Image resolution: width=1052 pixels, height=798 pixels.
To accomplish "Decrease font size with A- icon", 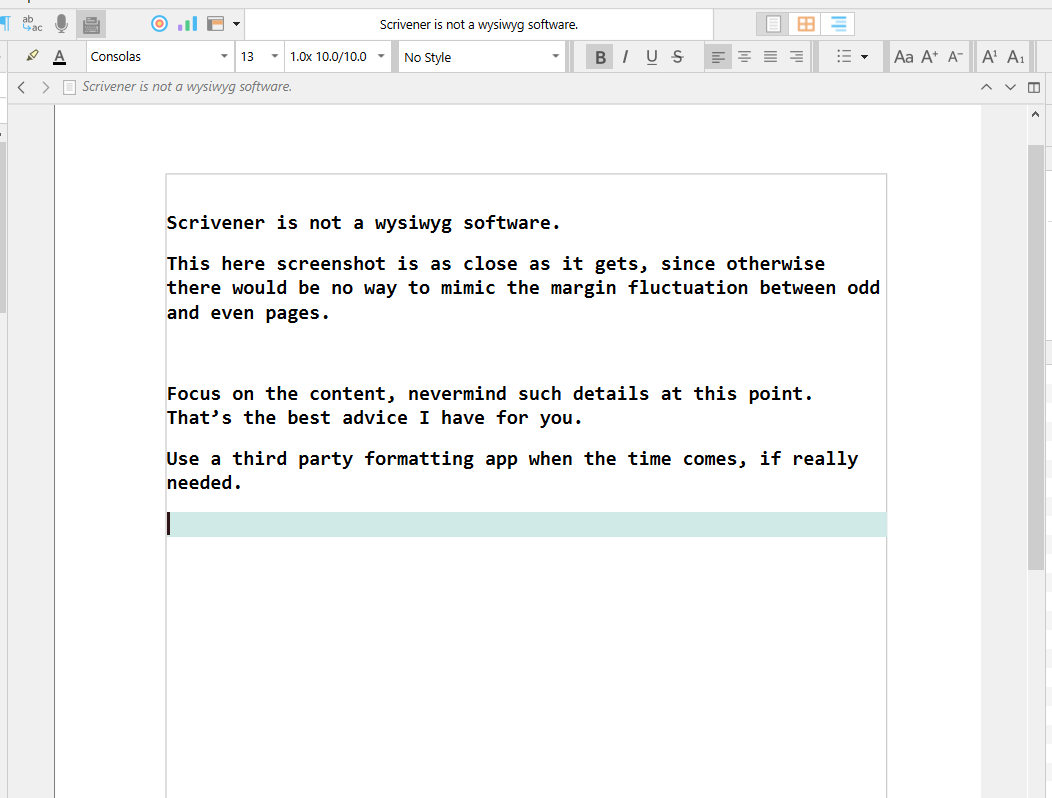I will (x=955, y=57).
